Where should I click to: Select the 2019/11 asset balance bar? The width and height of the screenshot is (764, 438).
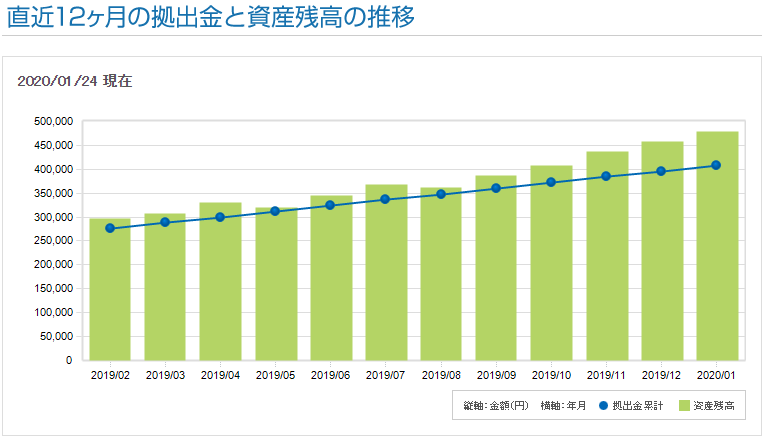pyautogui.click(x=608, y=256)
